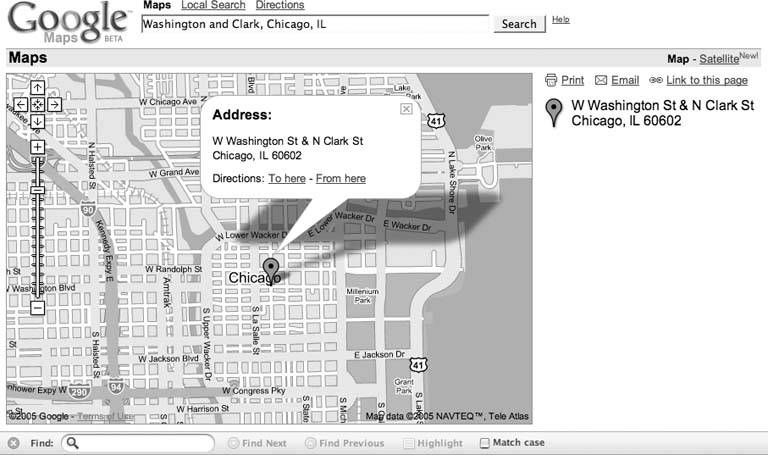The image size is (768, 455).
Task: Zoom out using the bottom minus button
Action: pyautogui.click(x=37, y=308)
